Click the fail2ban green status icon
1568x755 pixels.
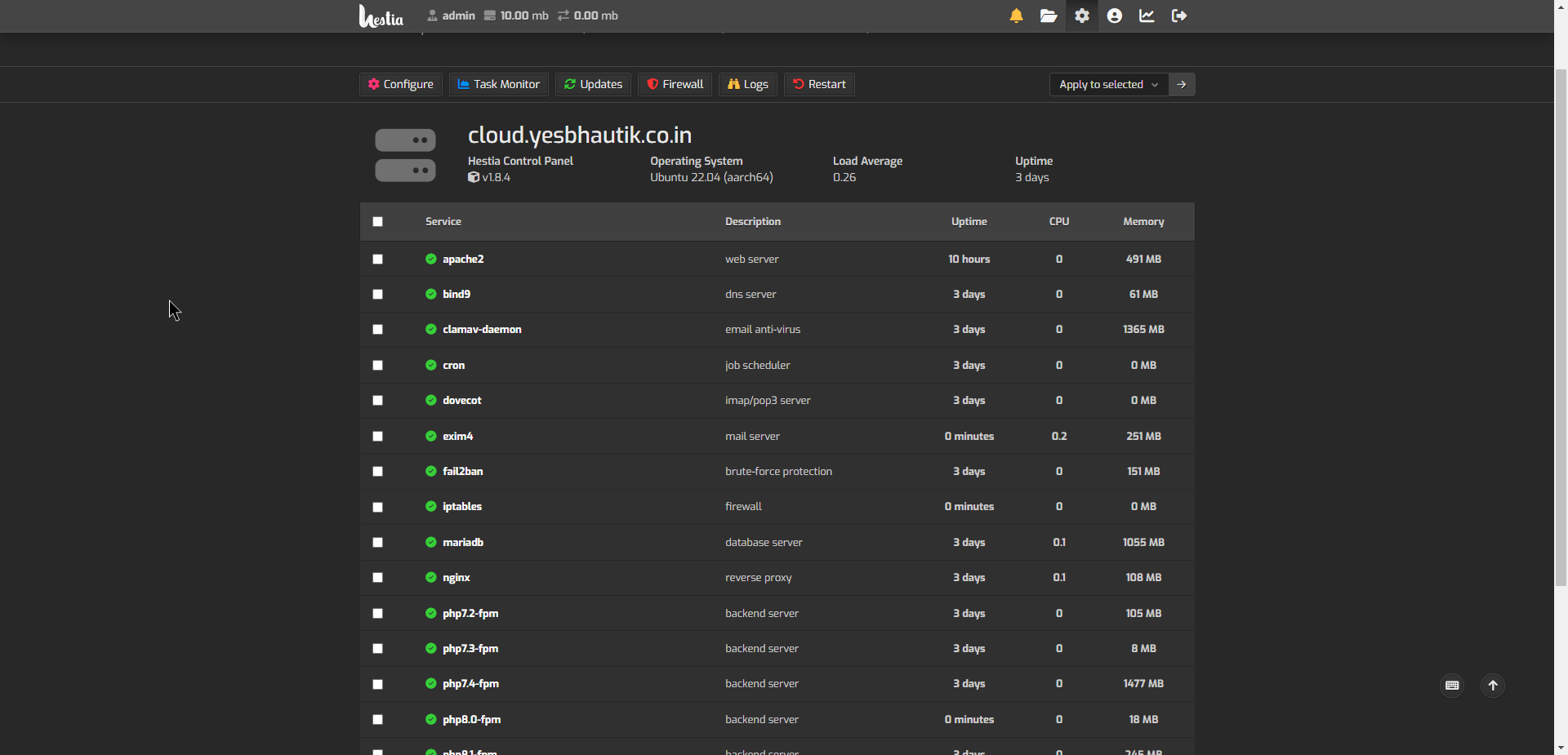[x=431, y=471]
